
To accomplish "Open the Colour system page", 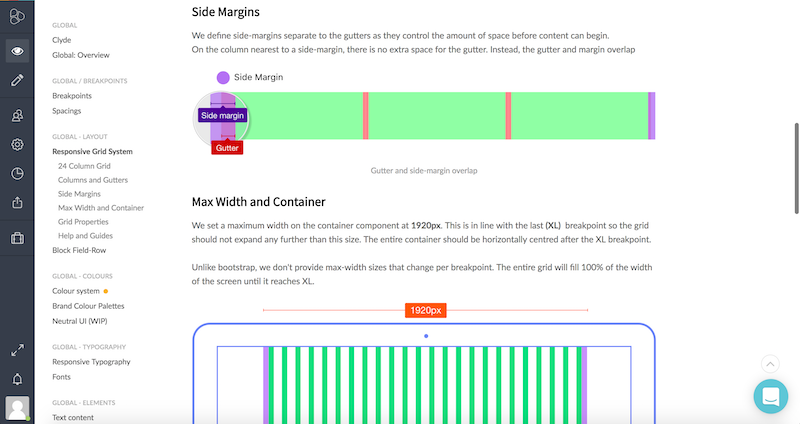I will [76, 291].
